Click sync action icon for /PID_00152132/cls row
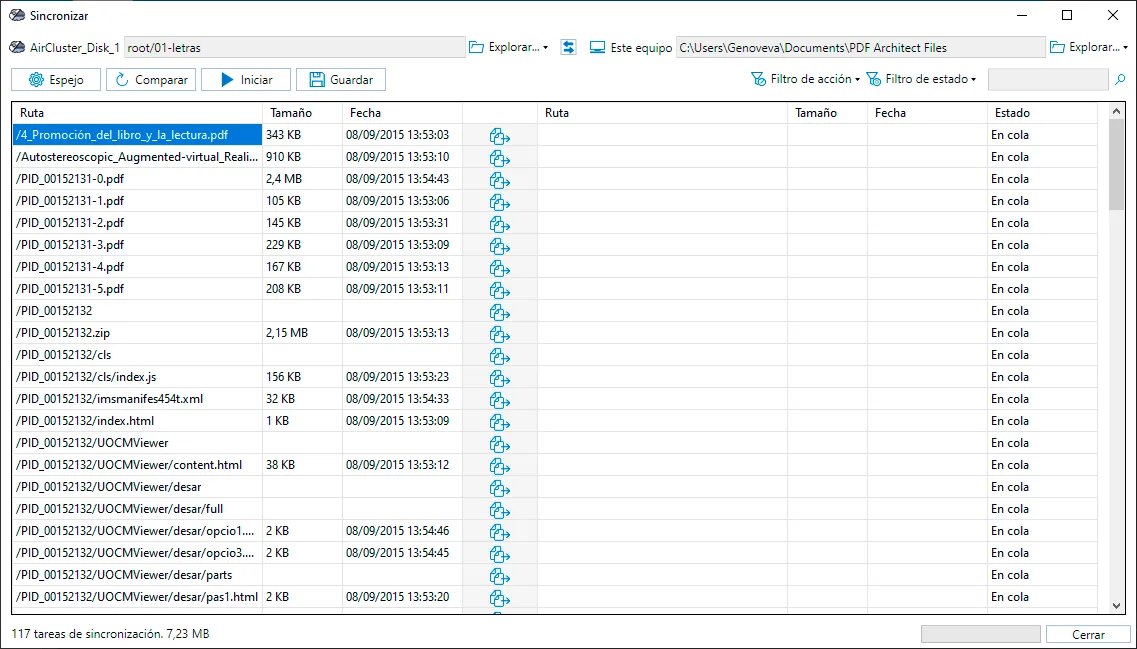 coord(500,355)
